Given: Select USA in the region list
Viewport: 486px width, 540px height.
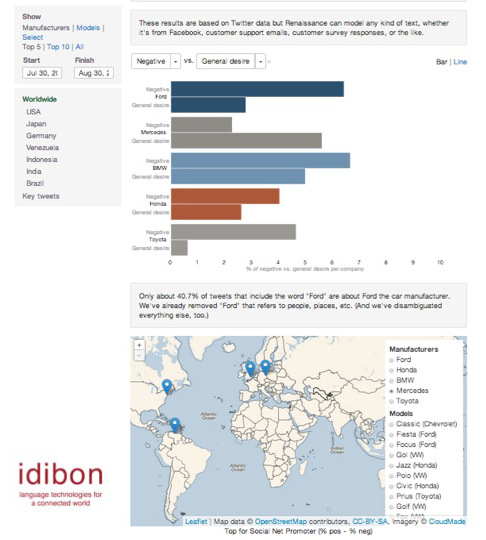Looking at the screenshot, I should pyautogui.click(x=33, y=112).
